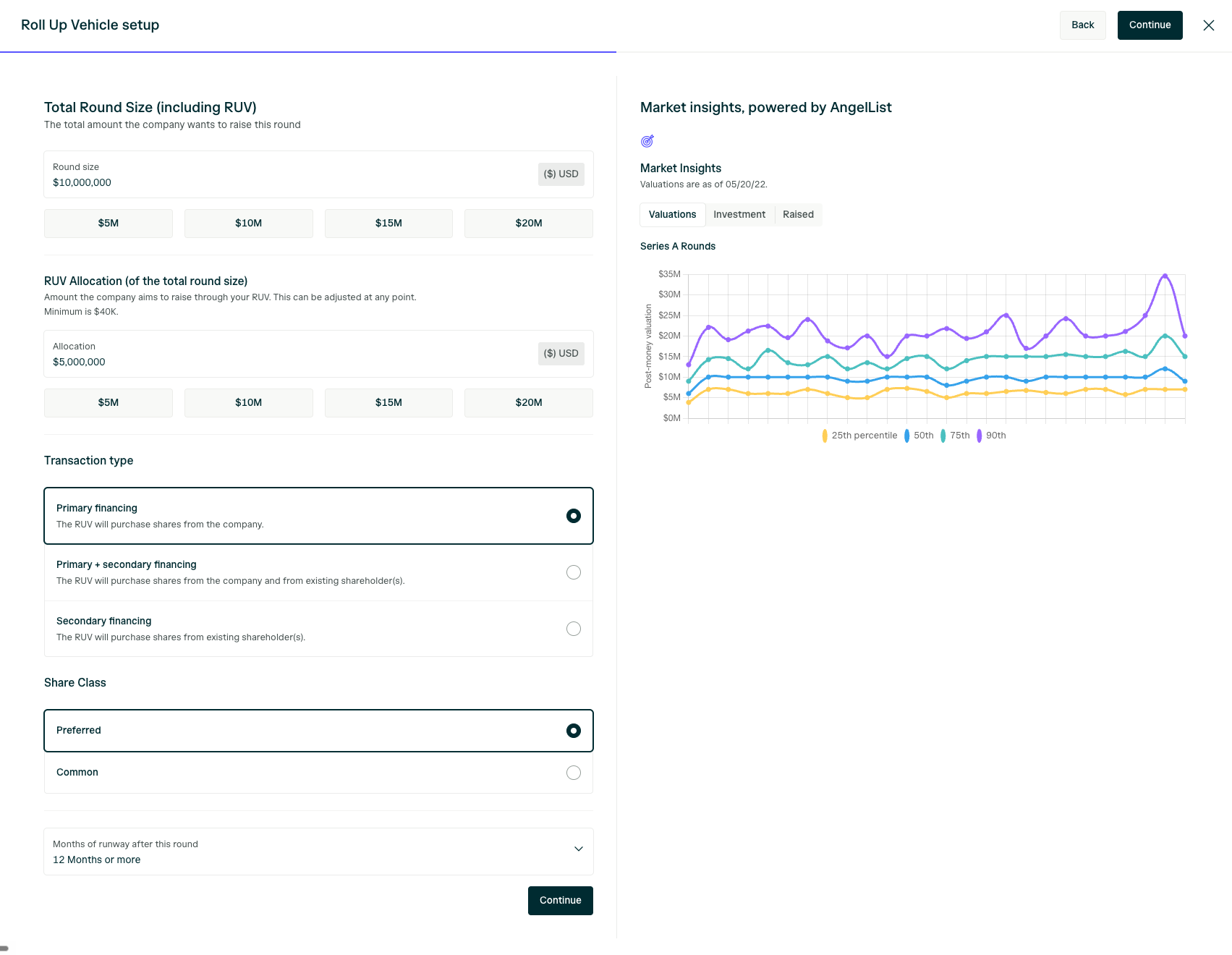Click the 90th percentile peak point on chart

click(x=1165, y=276)
